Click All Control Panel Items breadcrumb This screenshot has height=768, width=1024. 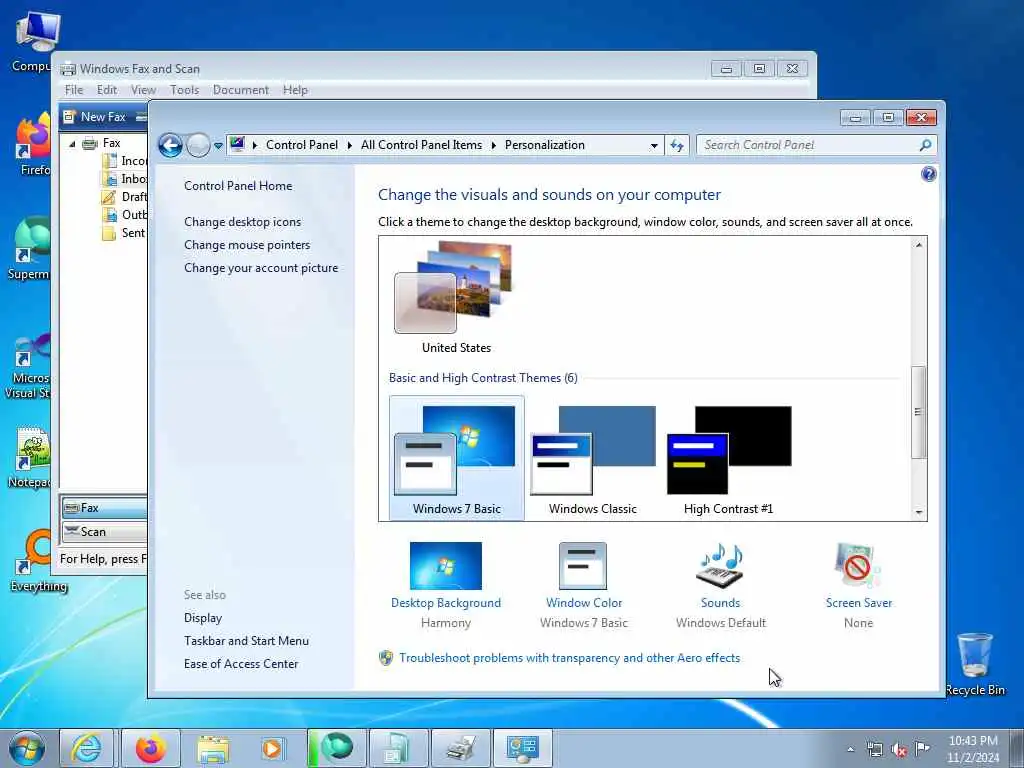[x=421, y=145]
